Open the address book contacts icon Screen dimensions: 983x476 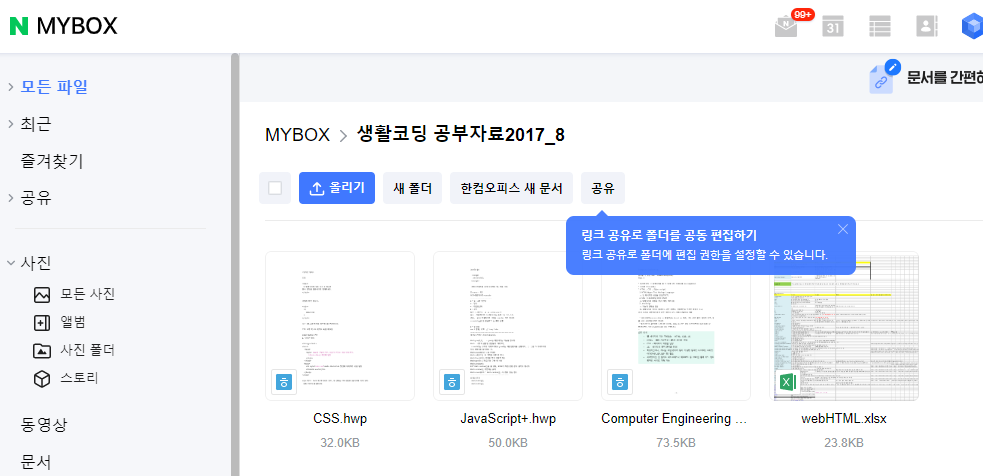(x=926, y=26)
